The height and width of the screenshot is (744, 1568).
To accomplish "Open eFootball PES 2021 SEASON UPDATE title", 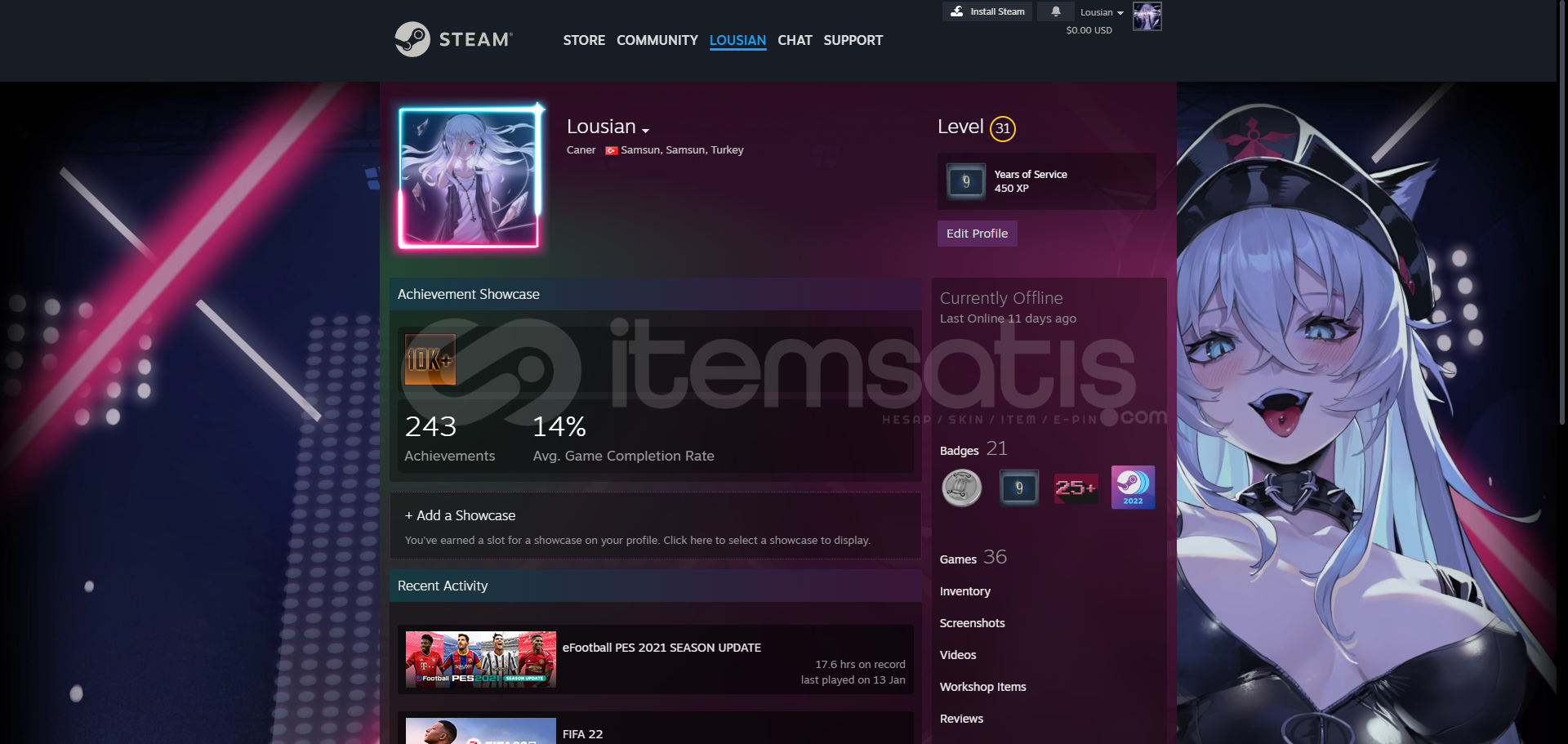I will click(661, 648).
